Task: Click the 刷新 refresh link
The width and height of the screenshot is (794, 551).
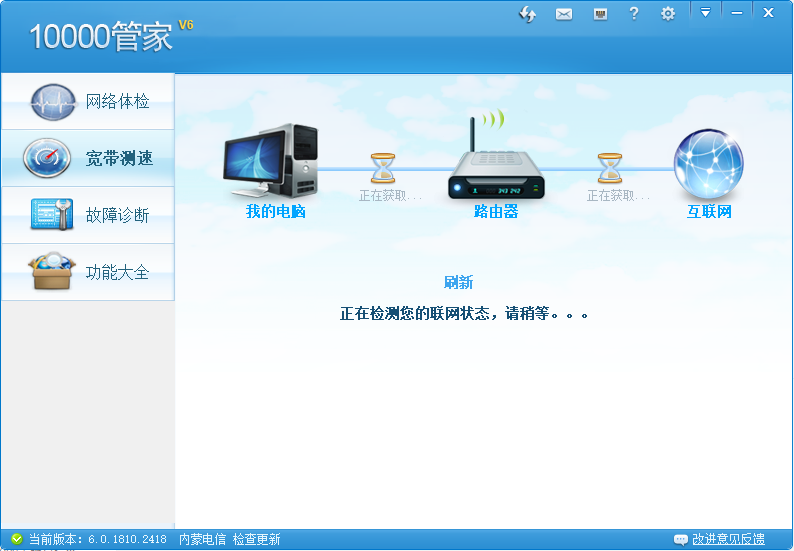Action: 458,282
